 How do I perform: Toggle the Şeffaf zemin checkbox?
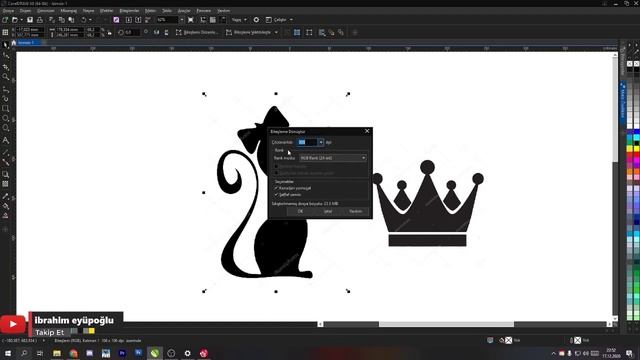[x=276, y=195]
